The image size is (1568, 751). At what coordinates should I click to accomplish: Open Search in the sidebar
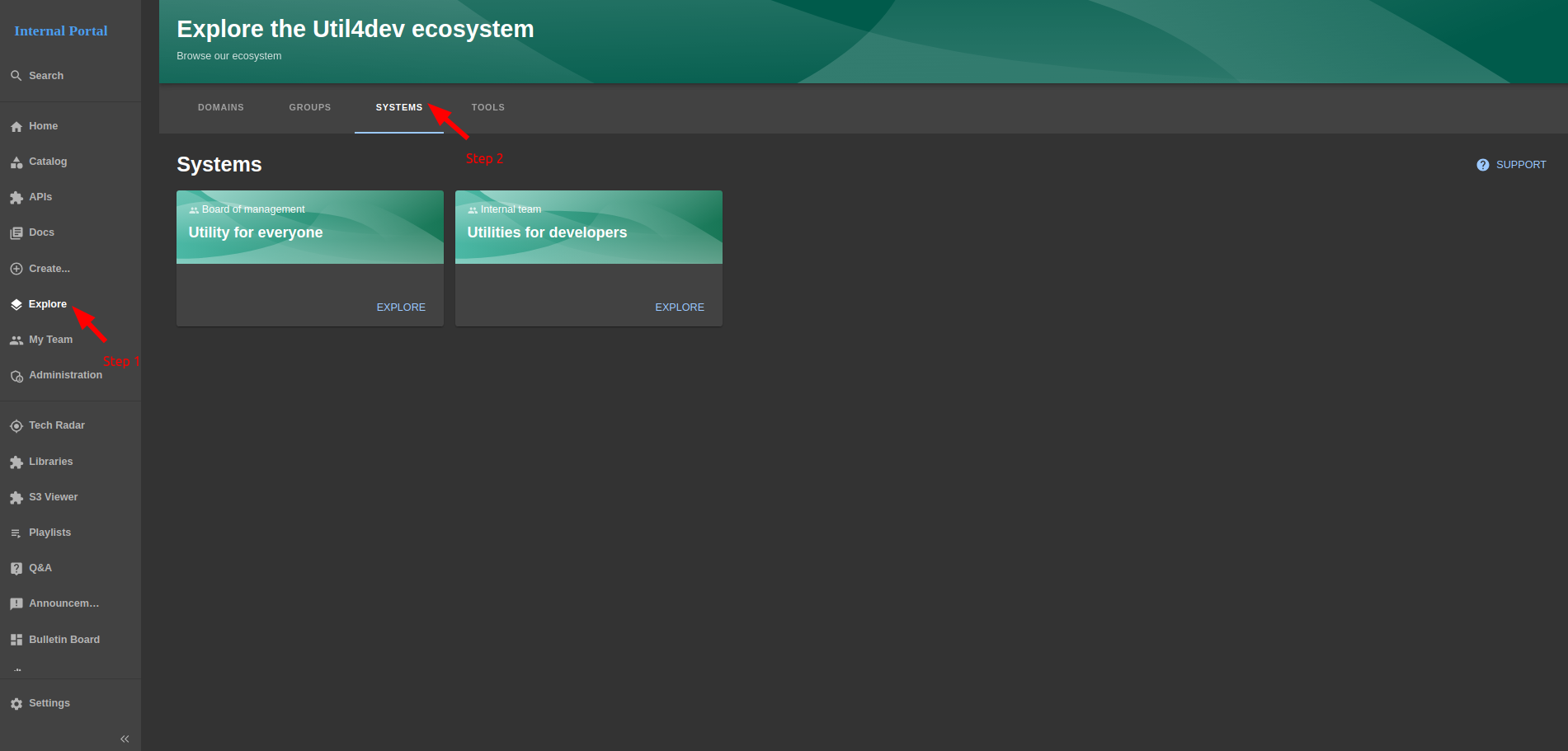click(x=46, y=76)
